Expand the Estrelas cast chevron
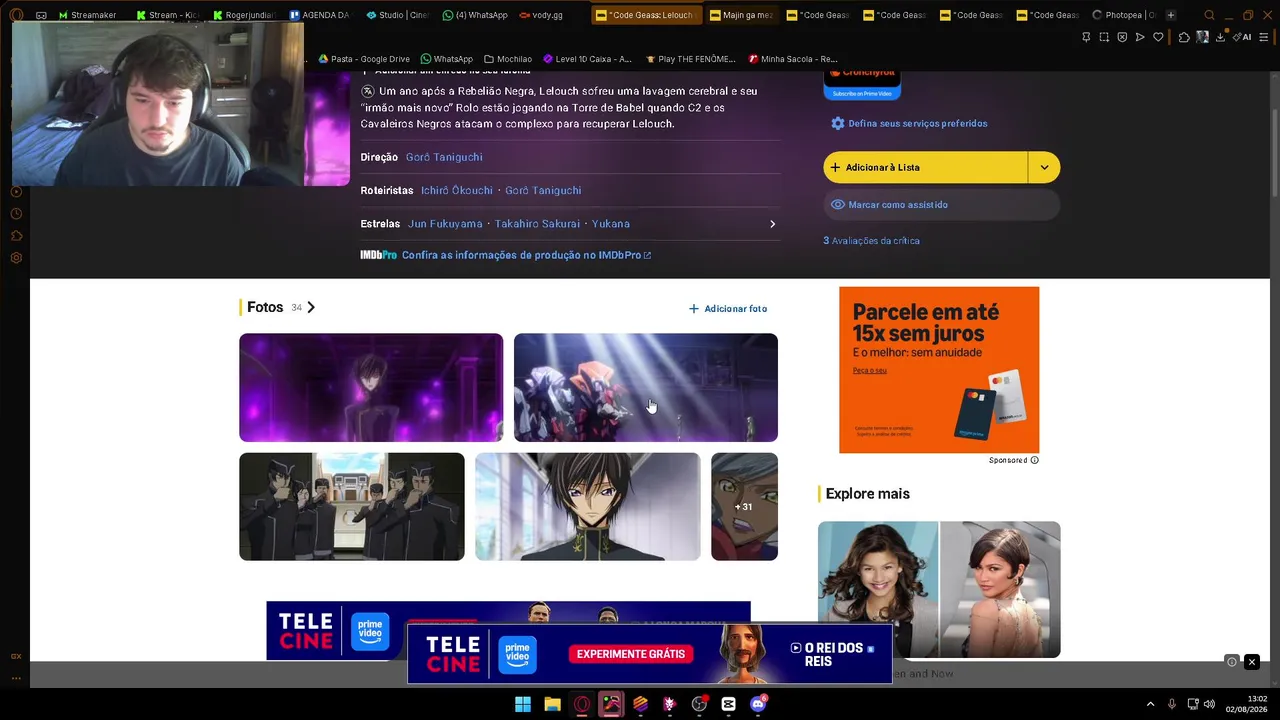The height and width of the screenshot is (720, 1280). [x=772, y=224]
